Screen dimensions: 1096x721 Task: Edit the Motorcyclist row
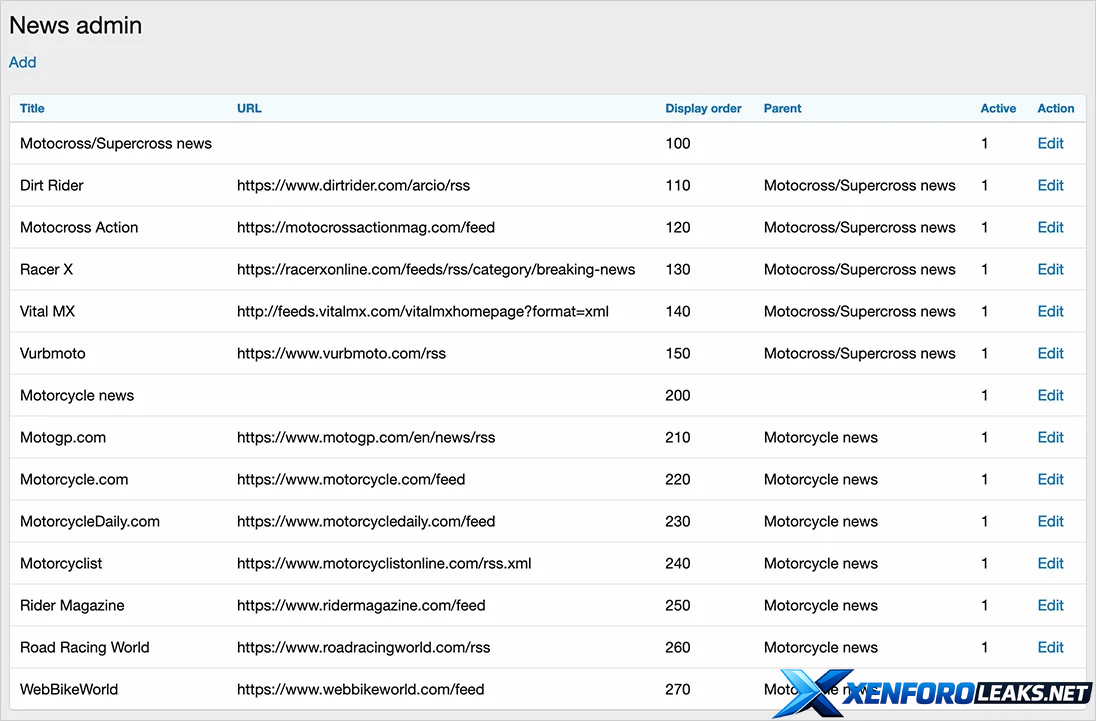(1050, 563)
